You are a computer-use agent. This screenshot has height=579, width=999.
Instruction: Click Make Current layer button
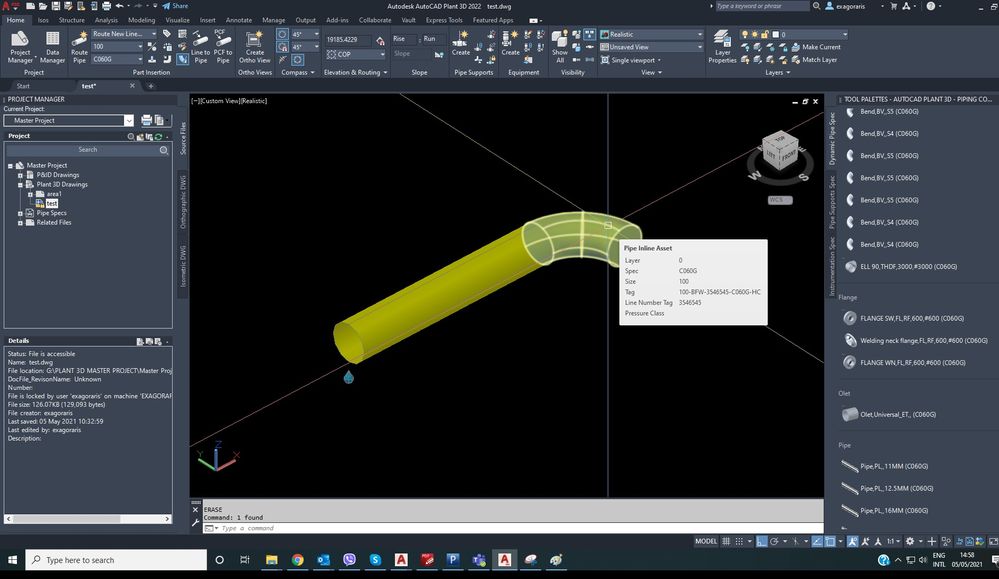tap(816, 47)
